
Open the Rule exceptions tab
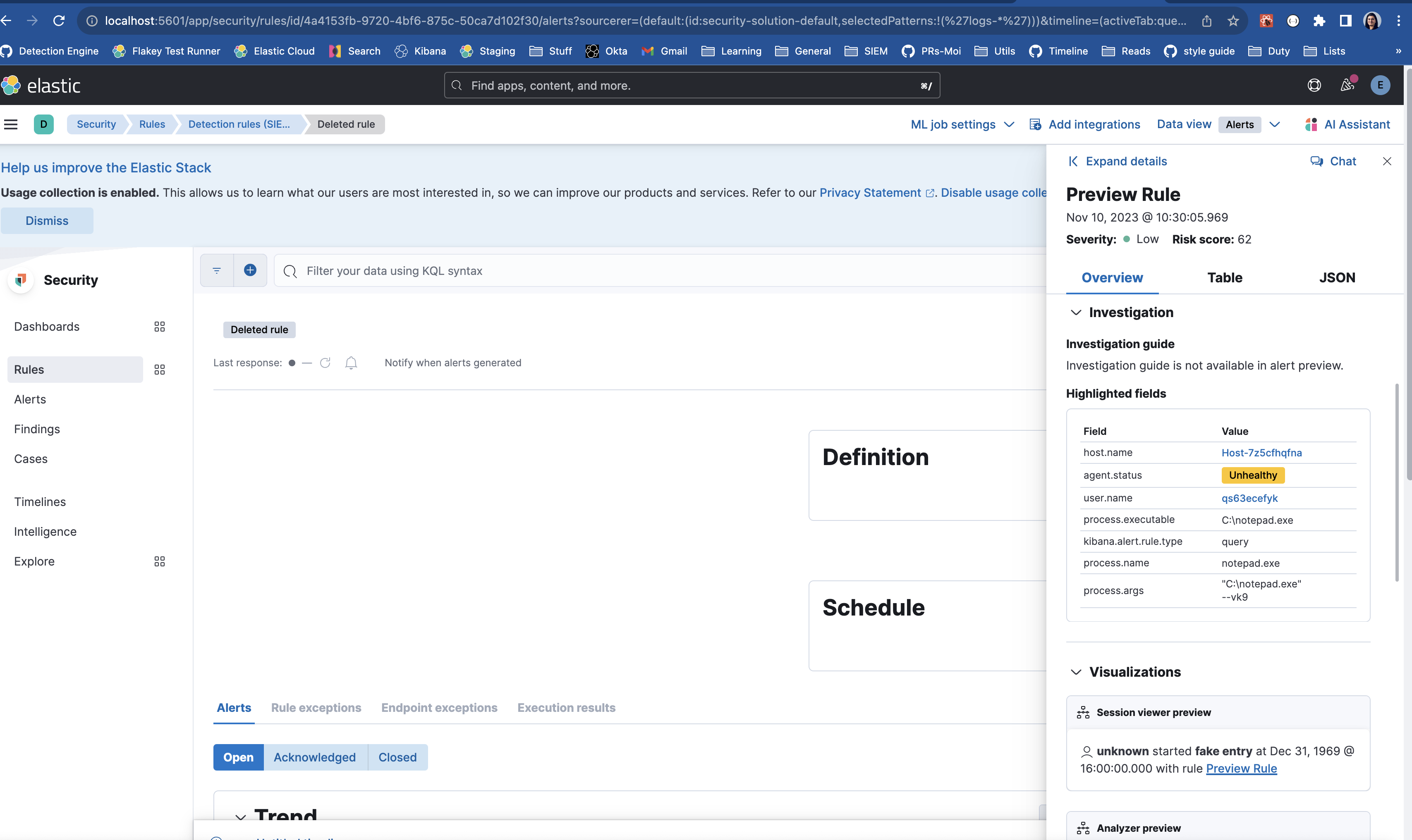(x=316, y=708)
